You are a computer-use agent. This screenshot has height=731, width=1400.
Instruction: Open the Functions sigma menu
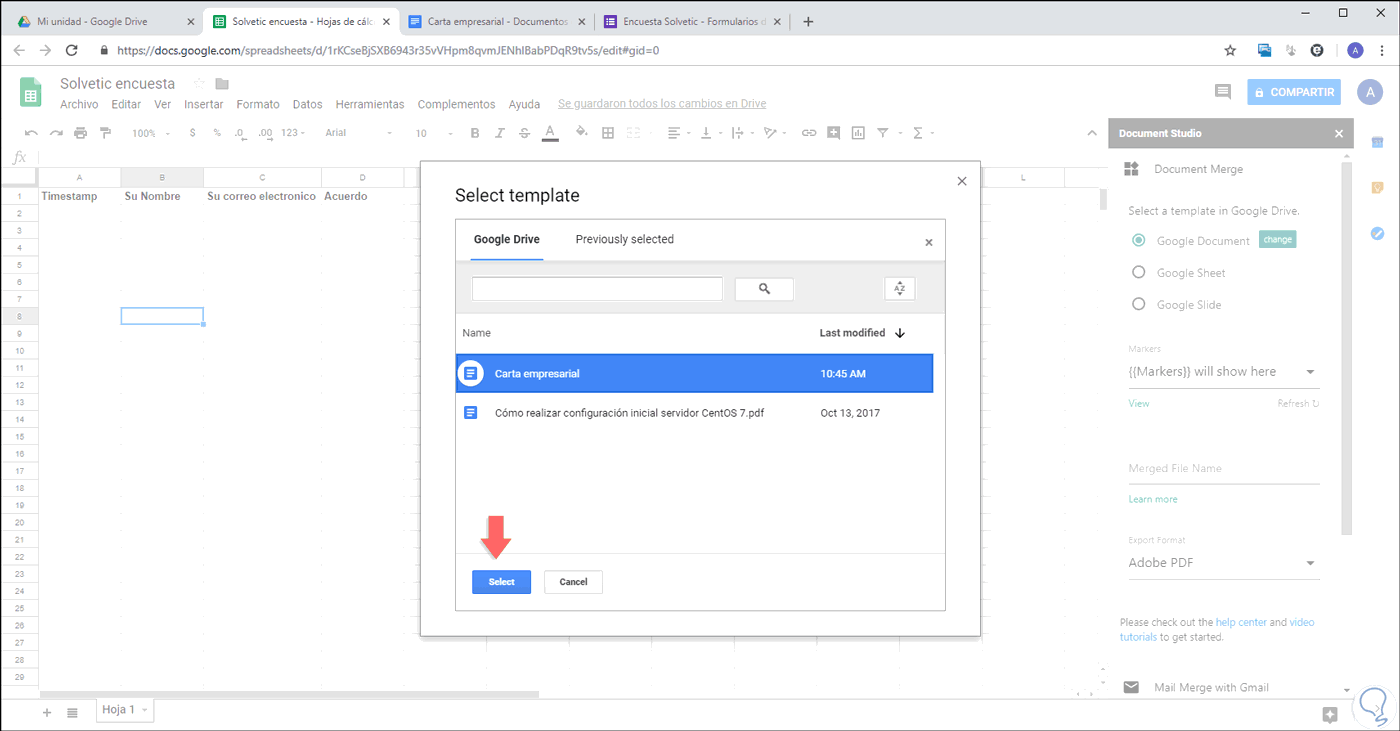click(922, 133)
